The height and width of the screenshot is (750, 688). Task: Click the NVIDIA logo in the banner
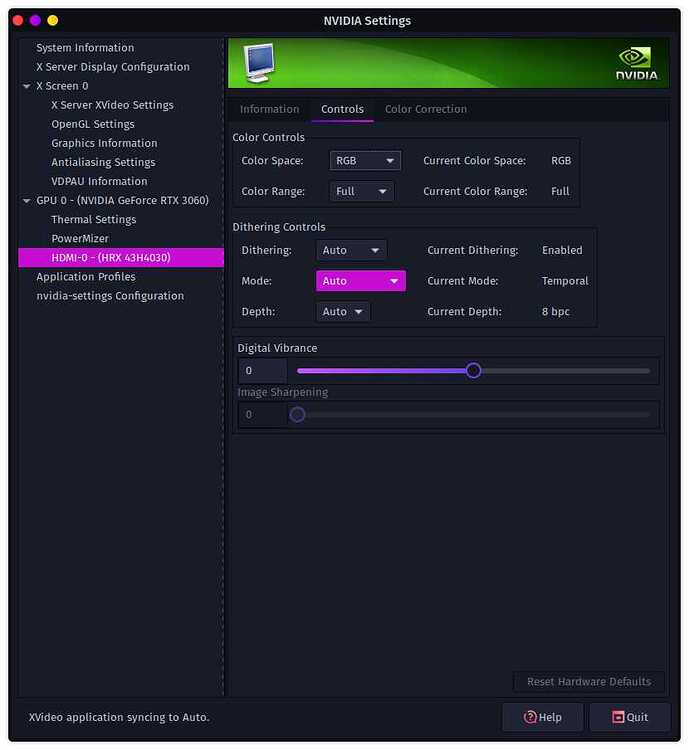(x=636, y=63)
